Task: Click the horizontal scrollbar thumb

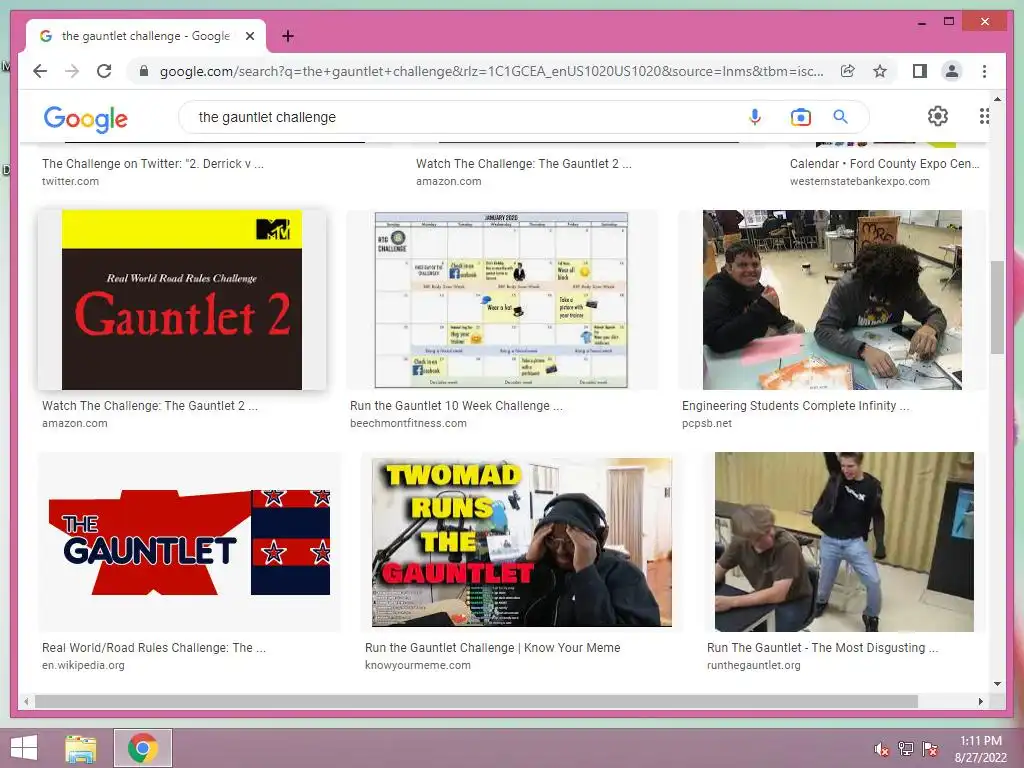Action: [476, 701]
